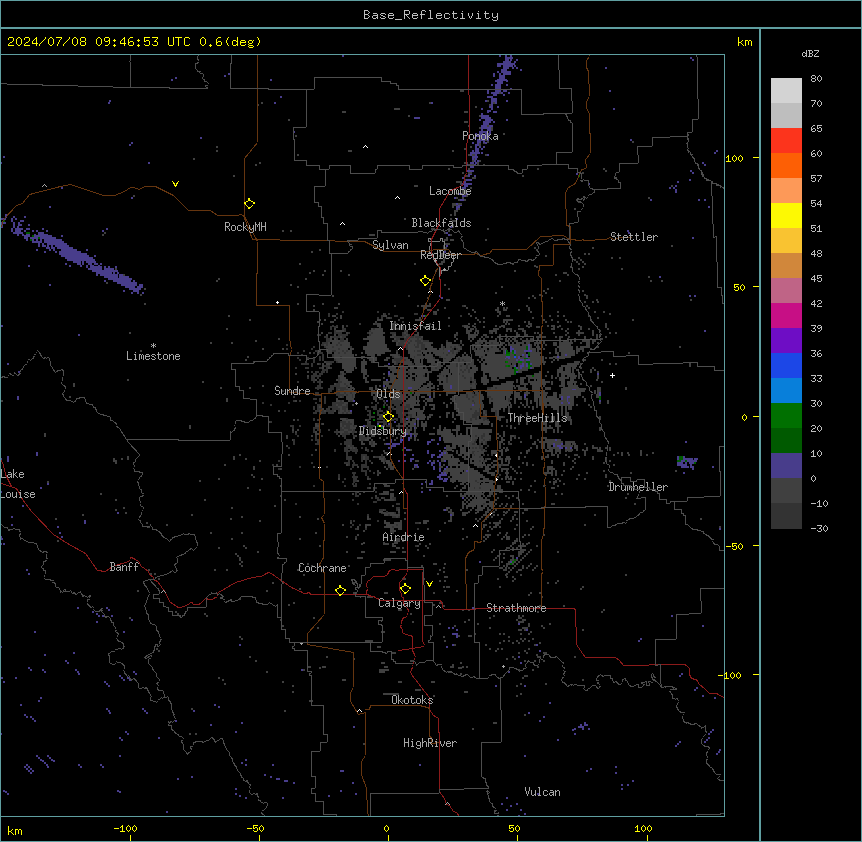This screenshot has width=862, height=842.
Task: Click the Stettler map label
Action: click(x=634, y=237)
